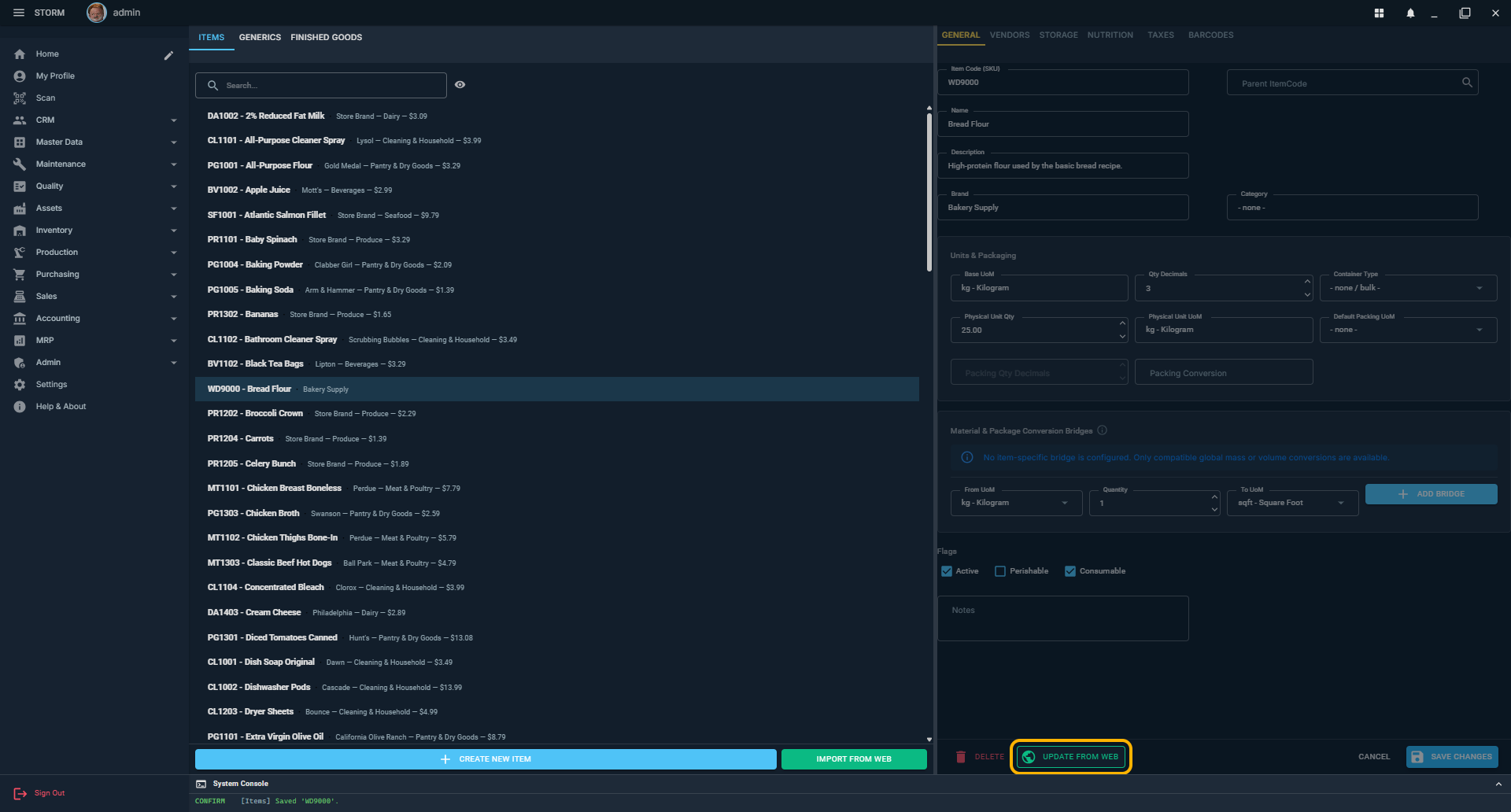Click the Notes text area
Screen dimensions: 1511x812
click(x=1062, y=618)
